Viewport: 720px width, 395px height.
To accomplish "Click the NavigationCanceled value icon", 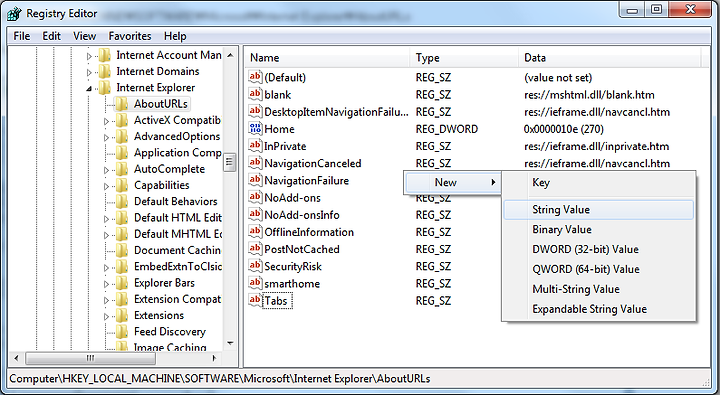I will click(255, 163).
